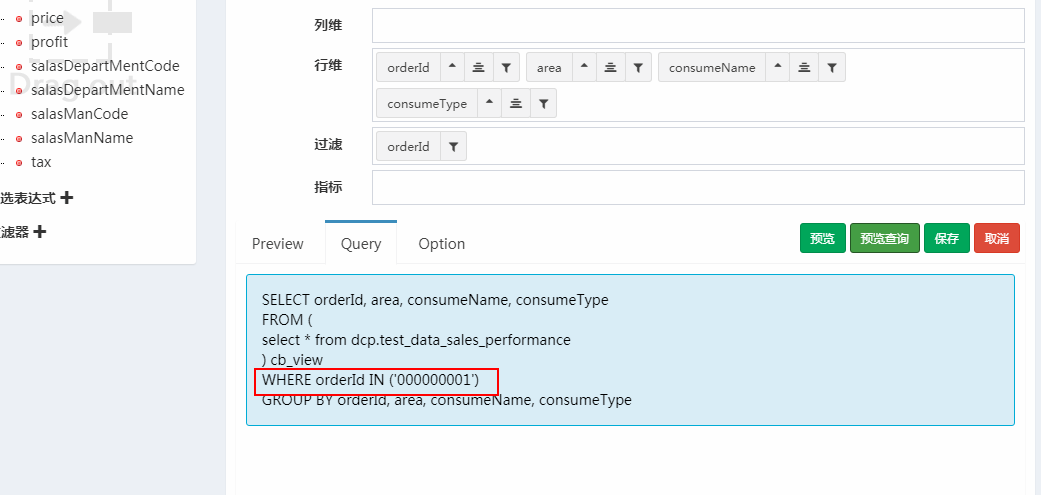Click SQL line starting with SELECT orderId
This screenshot has height=495, width=1041.
tap(436, 300)
